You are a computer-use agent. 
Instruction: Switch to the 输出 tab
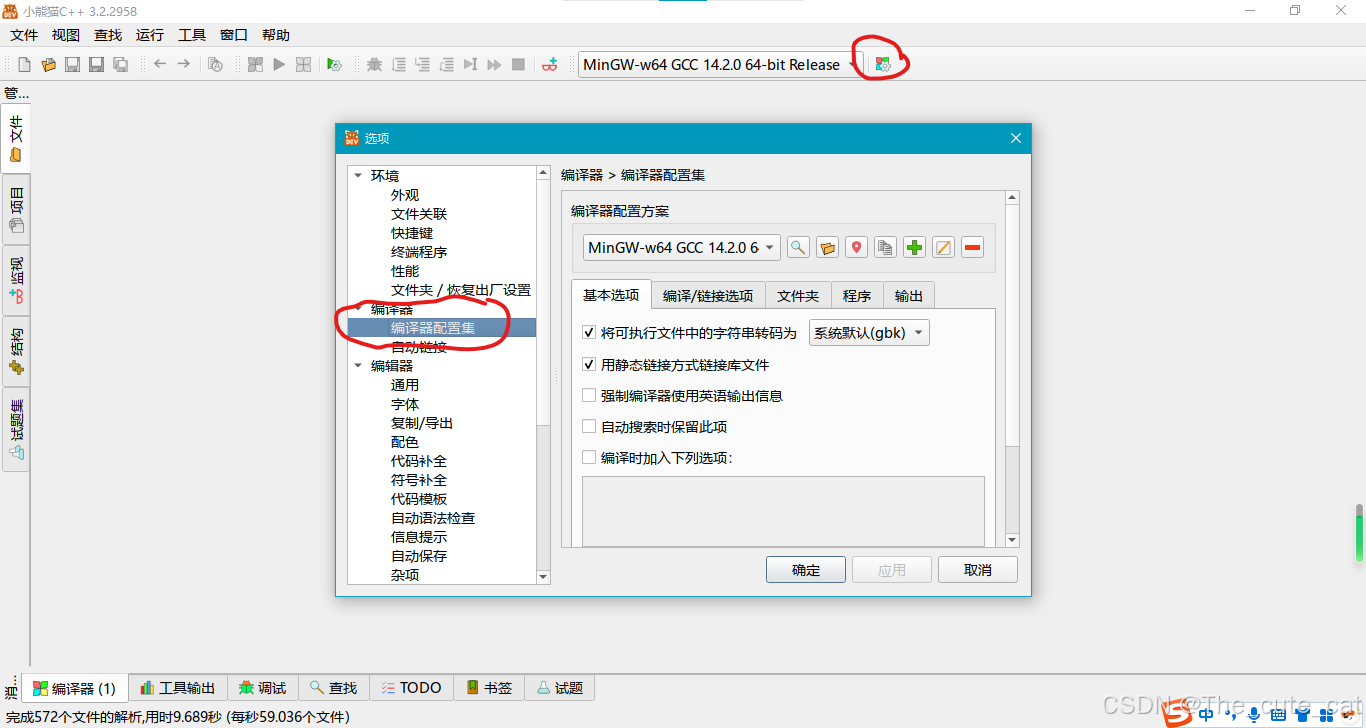pyautogui.click(x=909, y=296)
